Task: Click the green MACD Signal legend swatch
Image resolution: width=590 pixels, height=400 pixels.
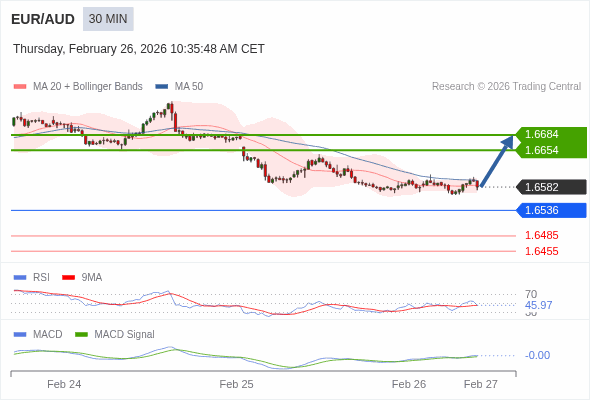Action: [81, 335]
